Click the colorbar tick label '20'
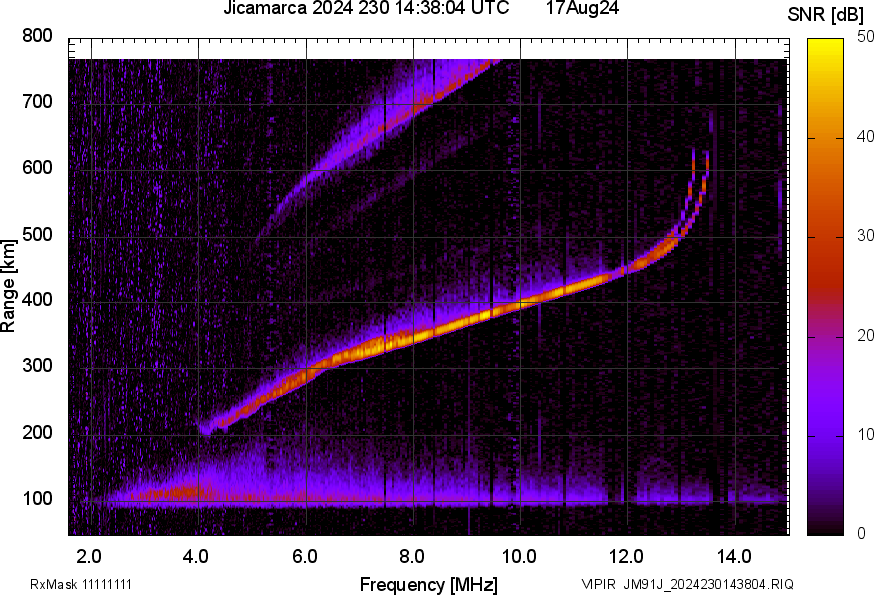This screenshot has width=874, height=595. [865, 335]
